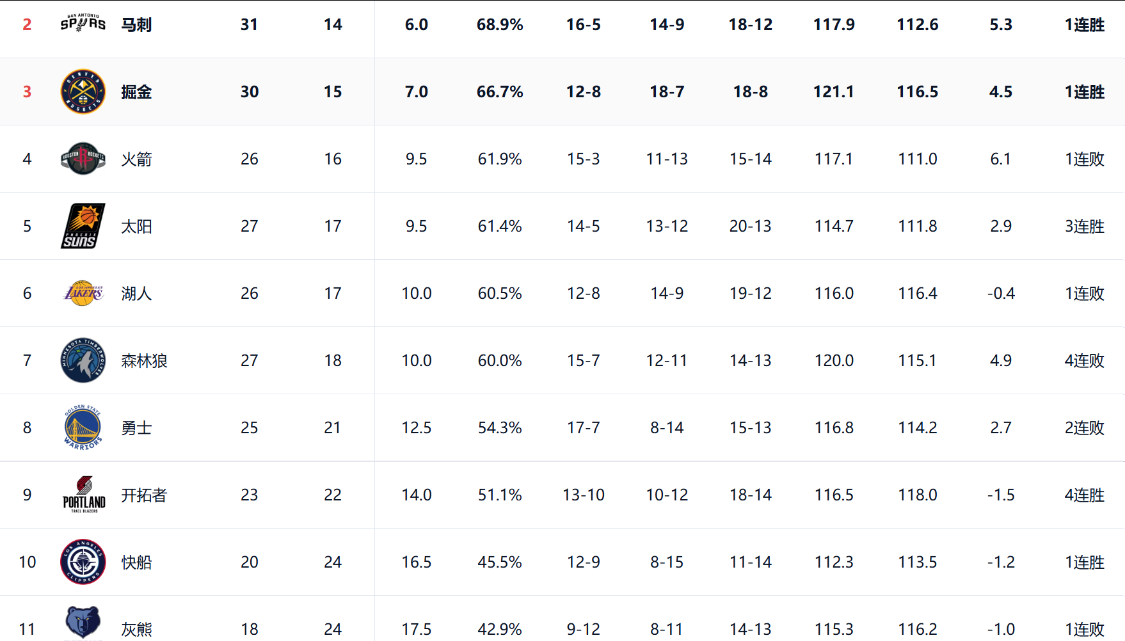Click the Golden State Warriors logo
Viewport: 1125px width, 641px height.
pos(83,427)
